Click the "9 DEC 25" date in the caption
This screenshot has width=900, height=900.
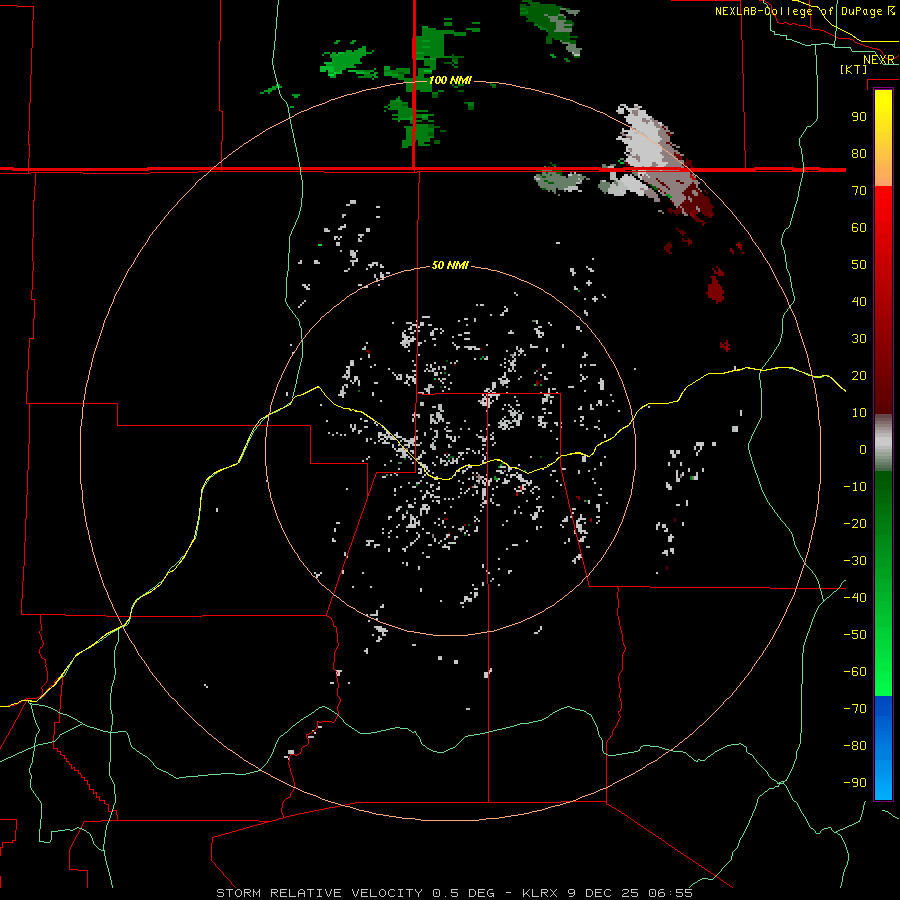click(603, 893)
